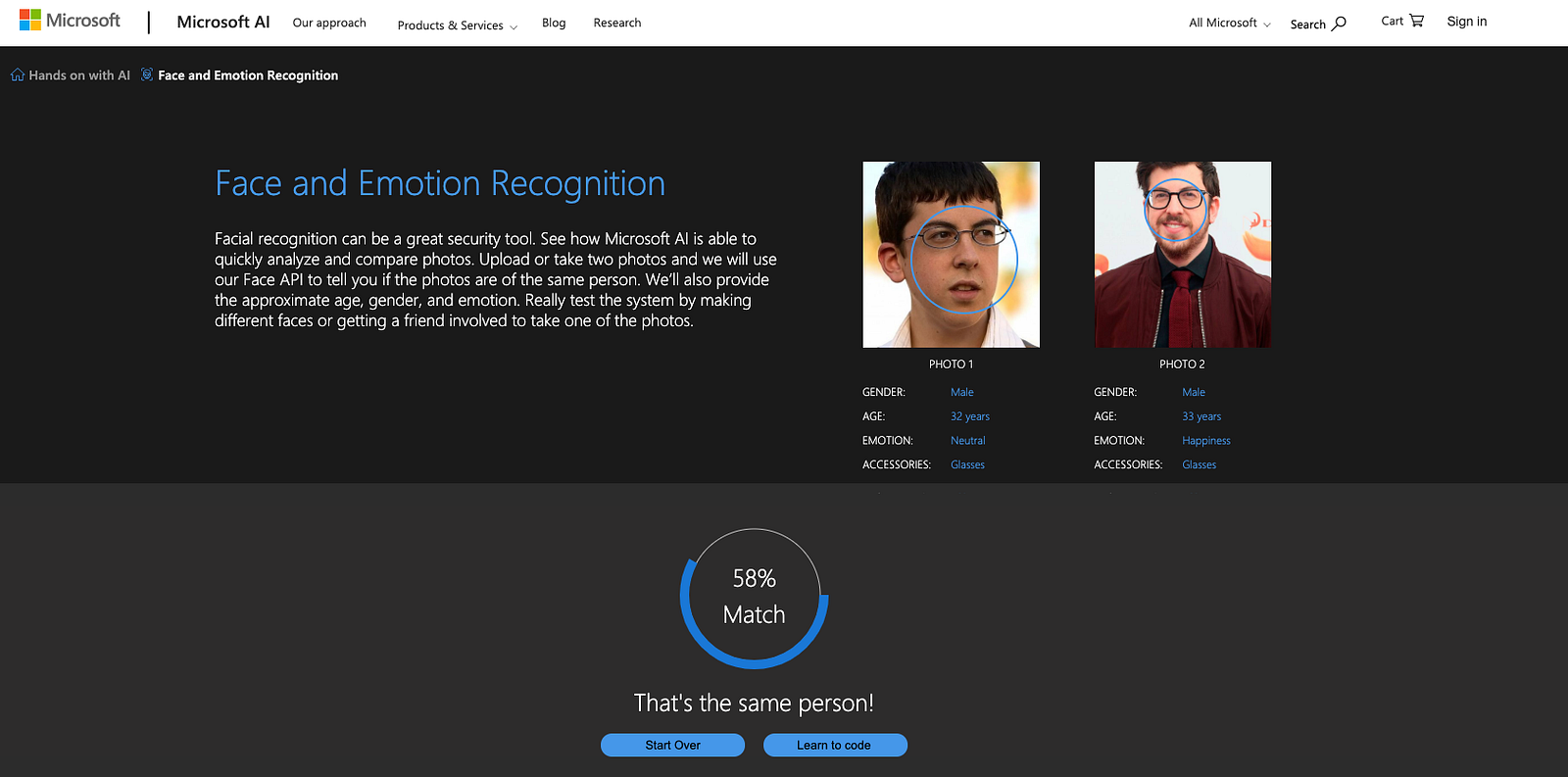Click the Learn to code button

tap(835, 745)
